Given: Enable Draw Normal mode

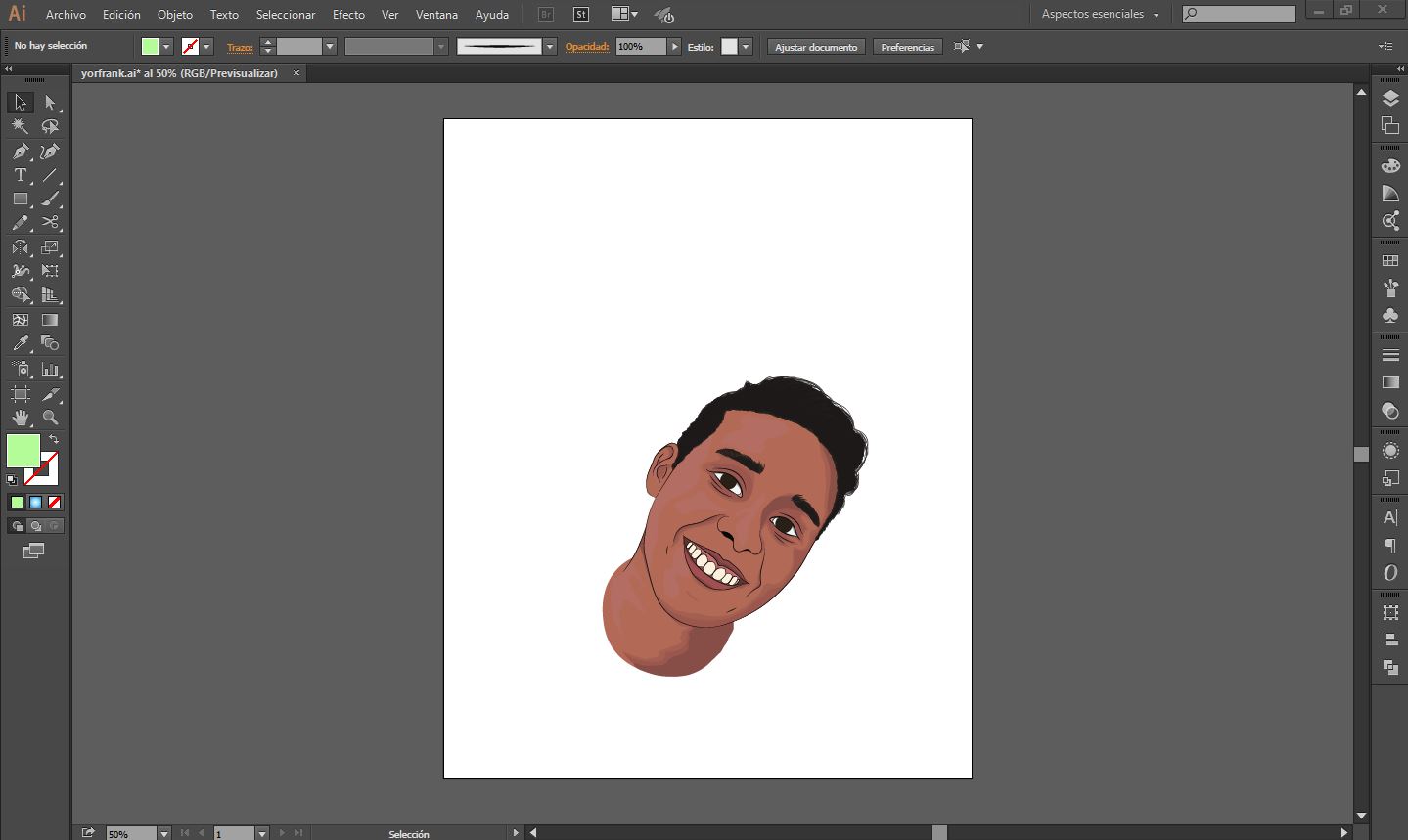Looking at the screenshot, I should 17,526.
